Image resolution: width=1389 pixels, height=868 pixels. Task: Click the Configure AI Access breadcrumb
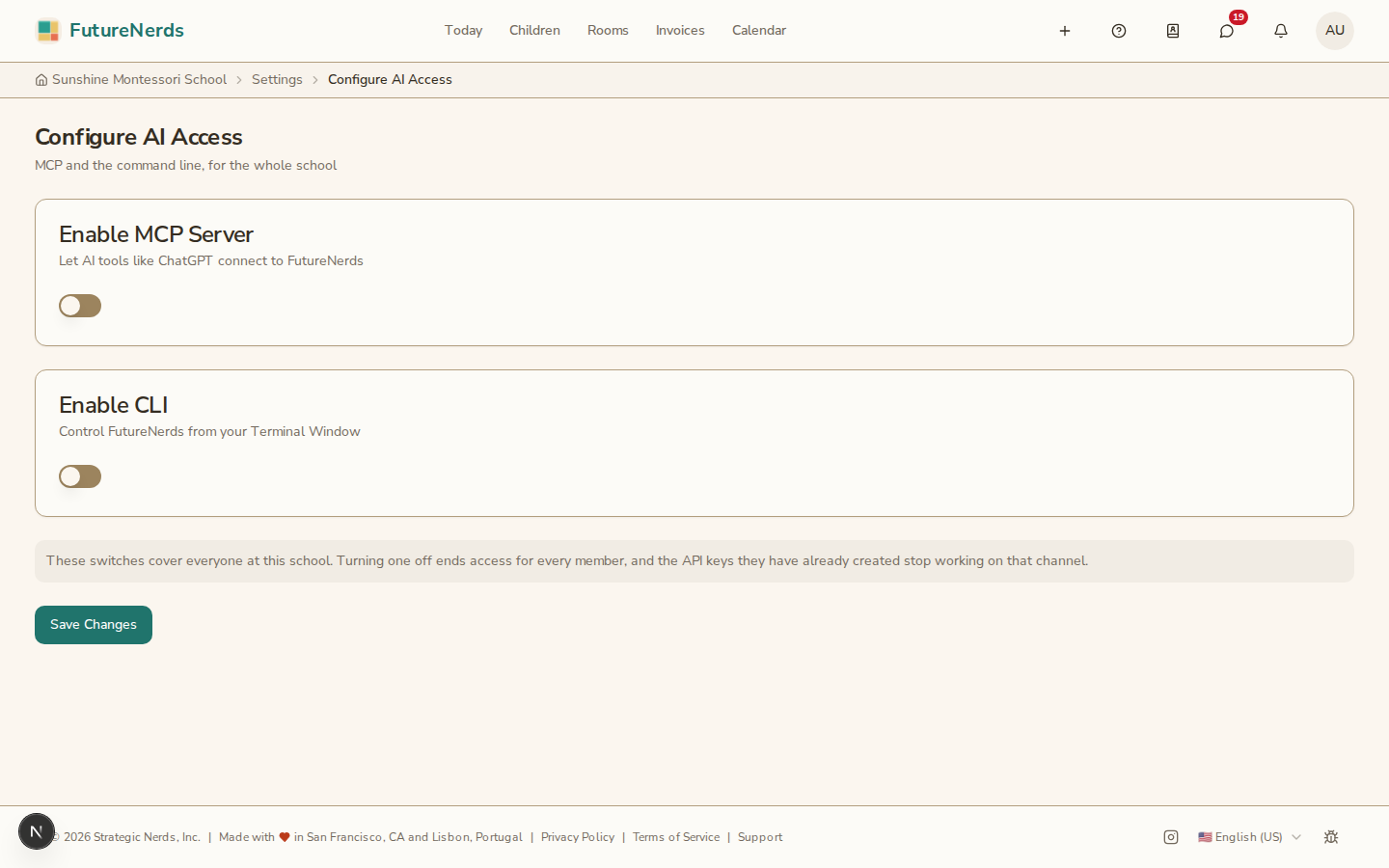(390, 80)
